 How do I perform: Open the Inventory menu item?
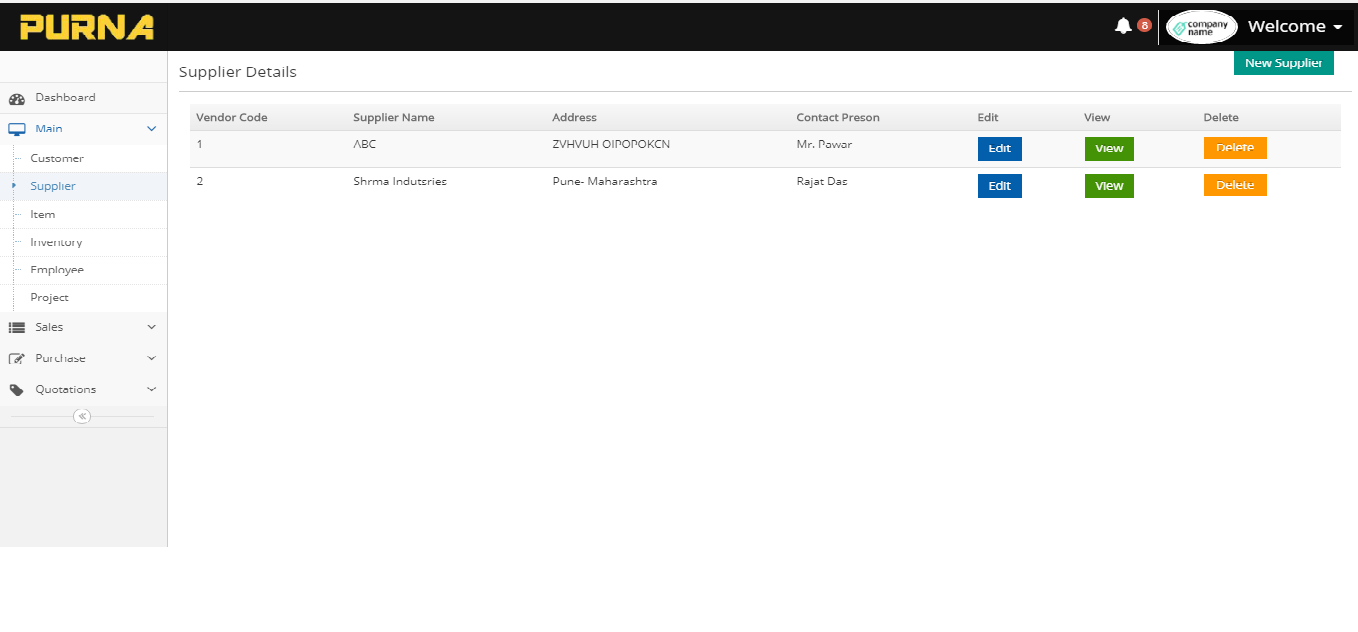tap(56, 242)
